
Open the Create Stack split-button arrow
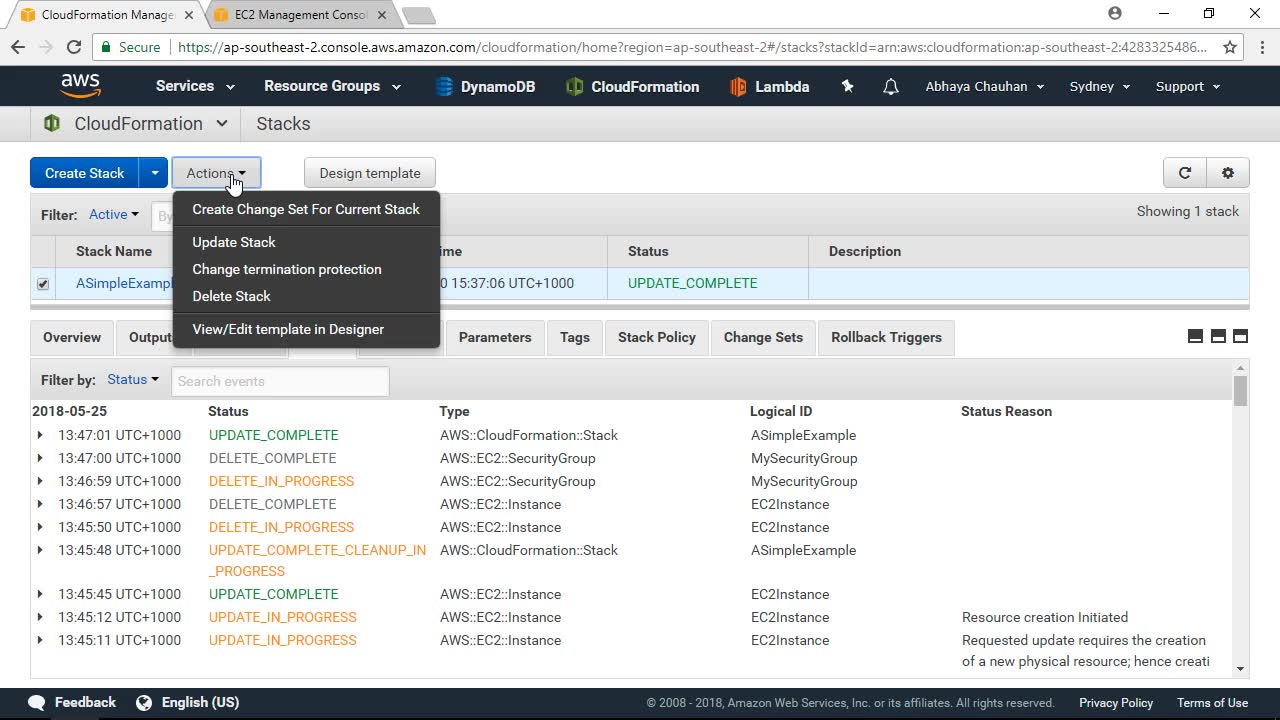154,173
